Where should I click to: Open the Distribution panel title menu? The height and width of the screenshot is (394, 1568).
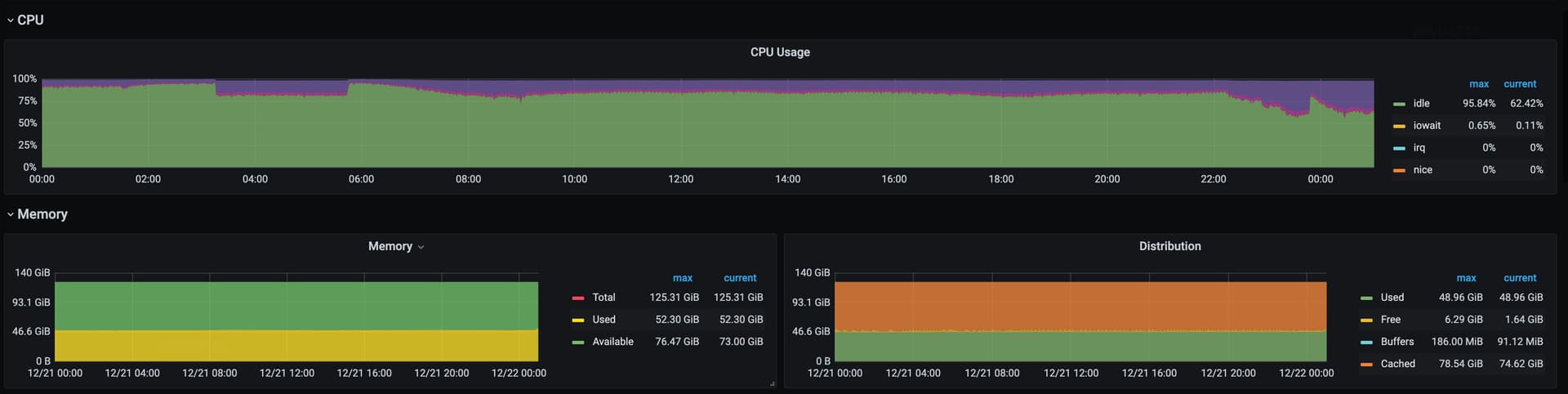[x=1169, y=246]
